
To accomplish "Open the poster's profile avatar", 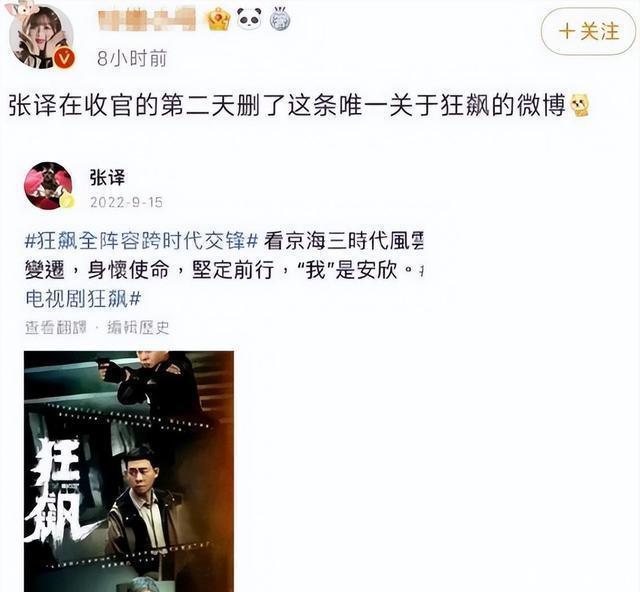I will 41,37.
